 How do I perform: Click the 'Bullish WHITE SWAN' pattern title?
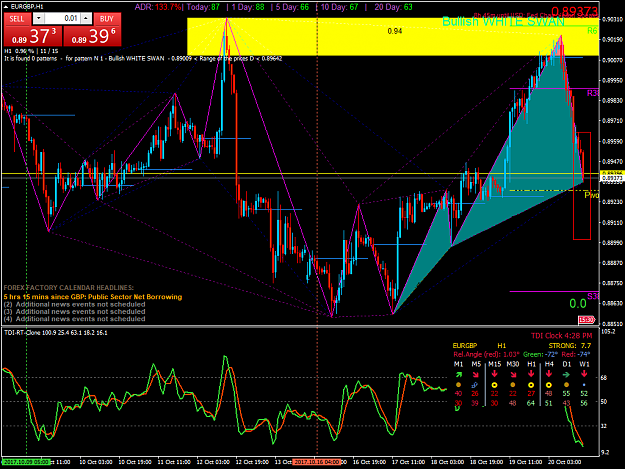click(503, 22)
